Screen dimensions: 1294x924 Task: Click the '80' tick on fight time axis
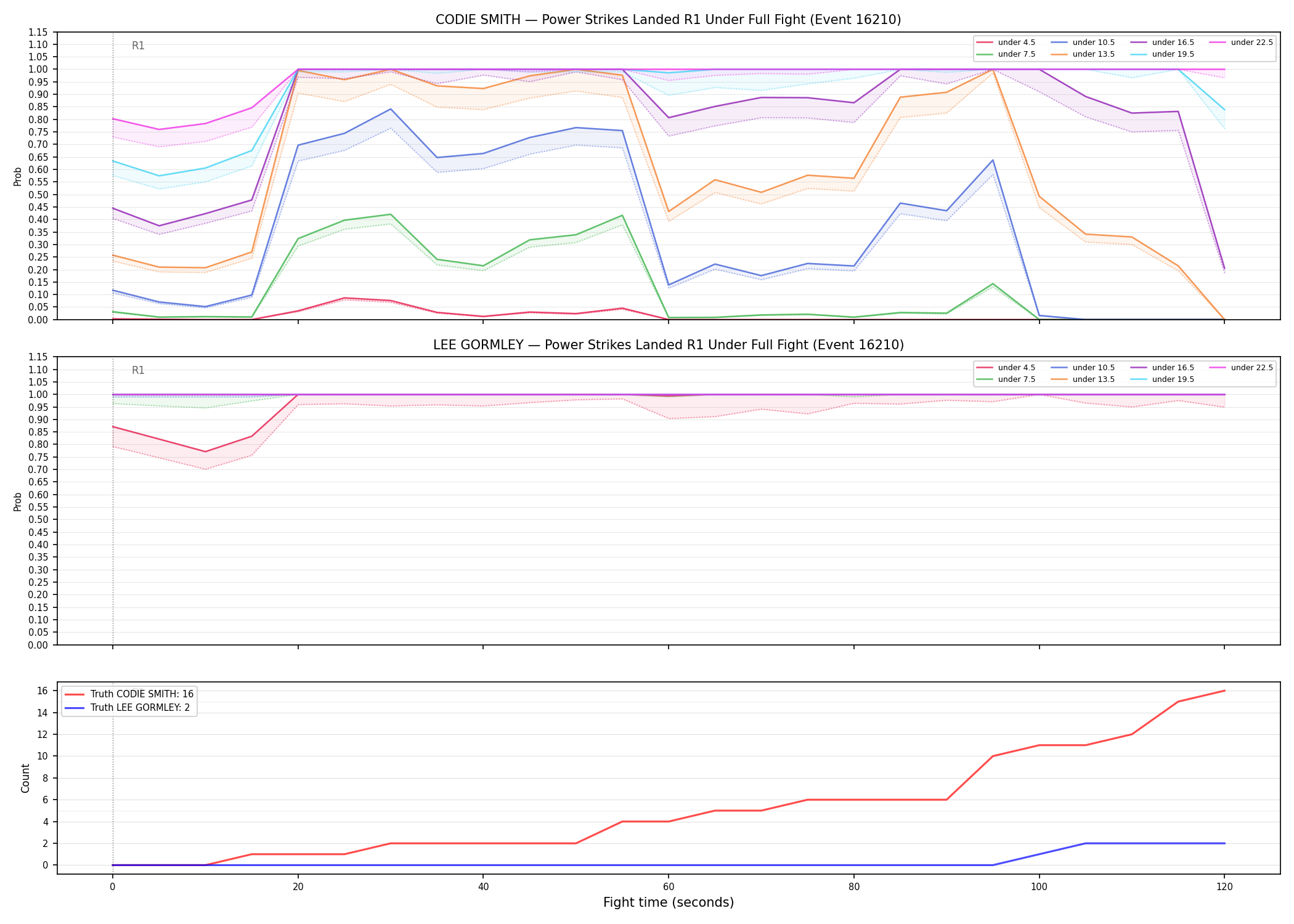point(853,887)
